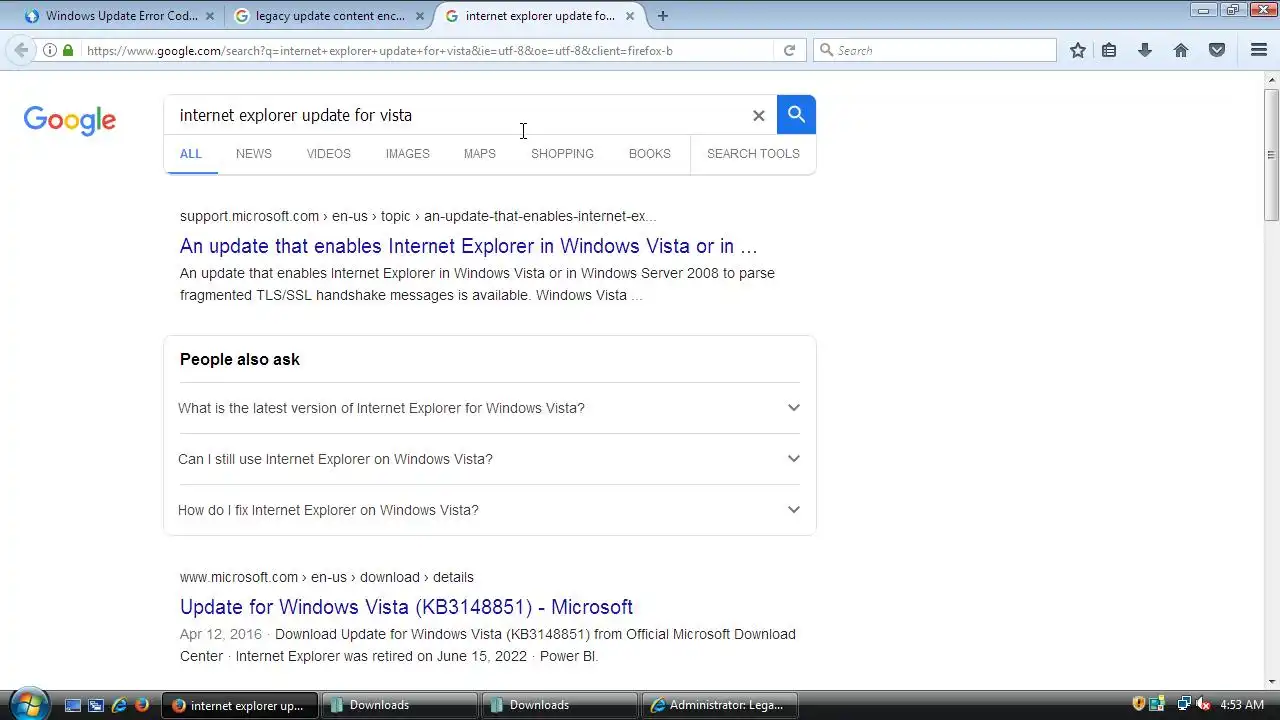
Task: Click the magnifier icon in Firefox search box
Action: click(x=826, y=50)
